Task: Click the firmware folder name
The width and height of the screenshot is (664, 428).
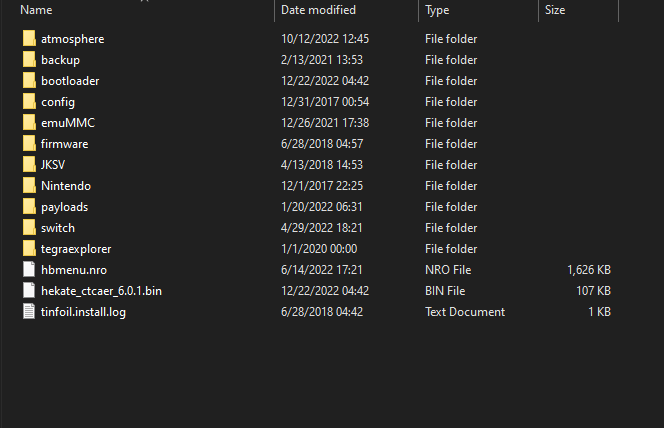Action: click(x=65, y=144)
